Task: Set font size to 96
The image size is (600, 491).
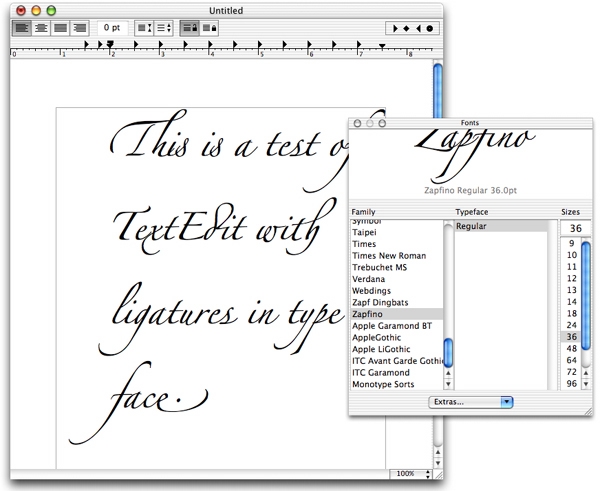Action: point(571,384)
